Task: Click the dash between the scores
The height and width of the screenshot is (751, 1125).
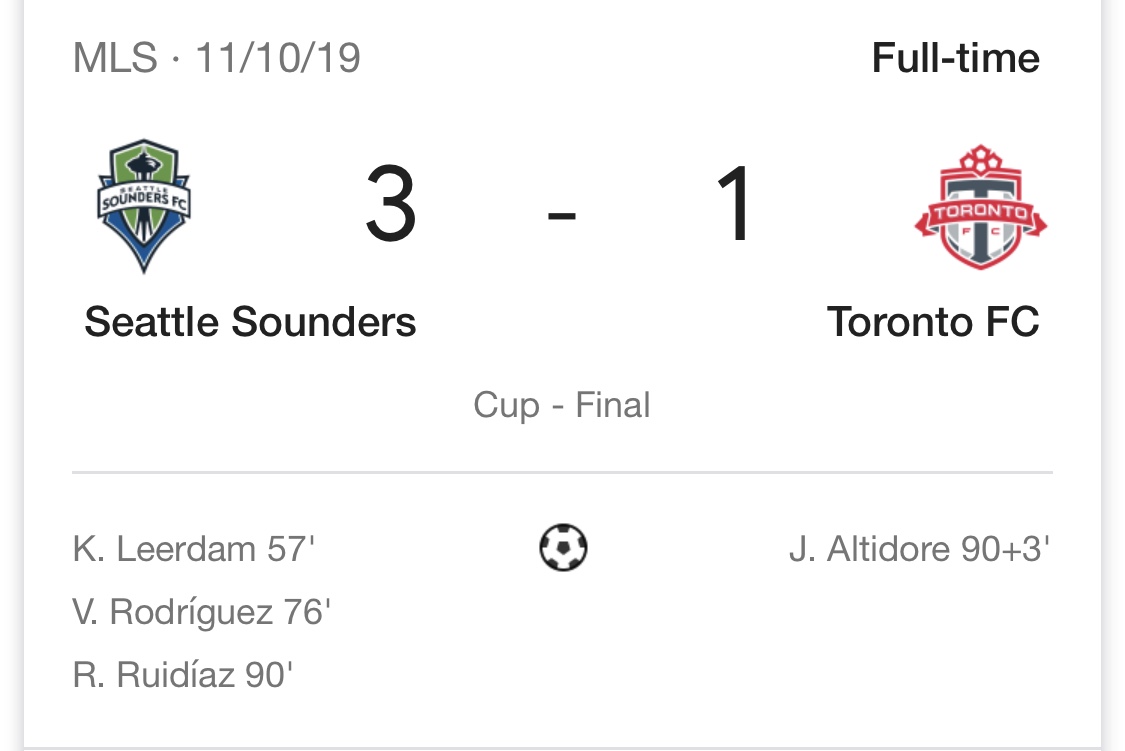Action: pos(562,215)
